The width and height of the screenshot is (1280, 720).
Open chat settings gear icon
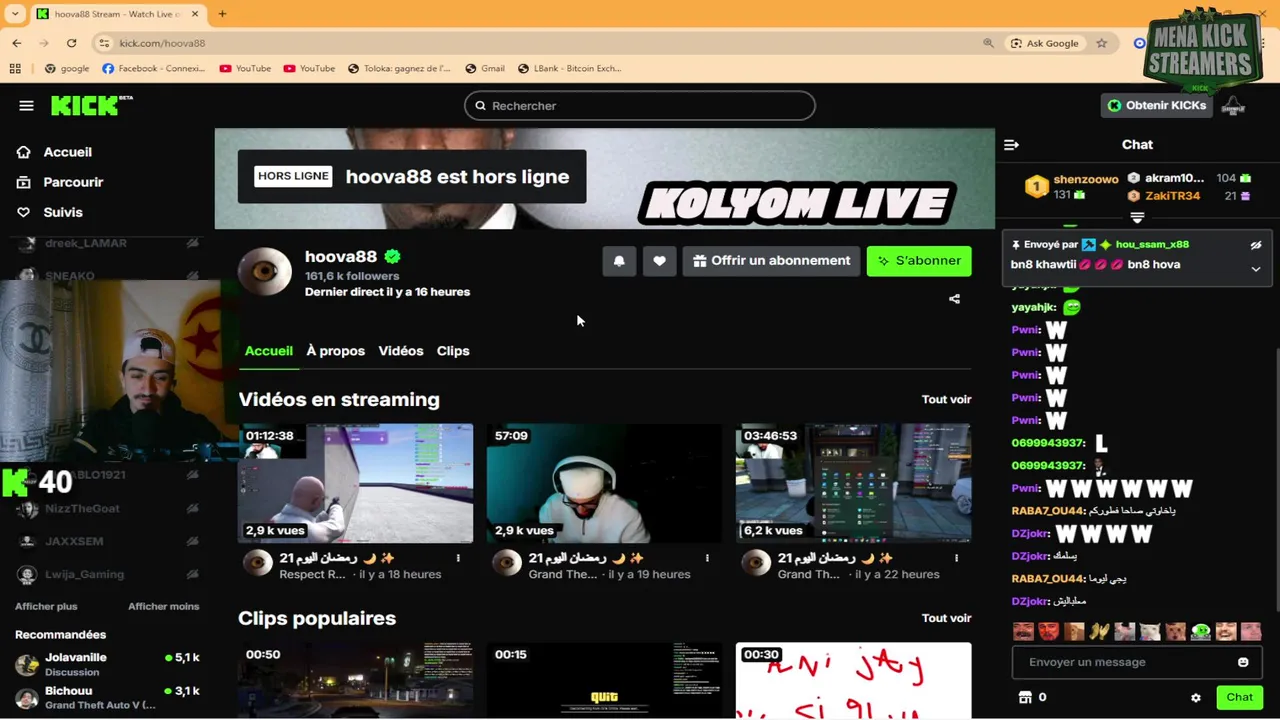tap(1195, 698)
